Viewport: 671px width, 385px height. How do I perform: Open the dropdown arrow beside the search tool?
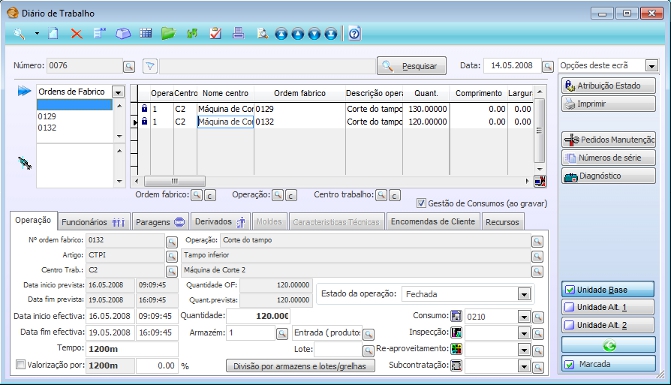[x=37, y=33]
